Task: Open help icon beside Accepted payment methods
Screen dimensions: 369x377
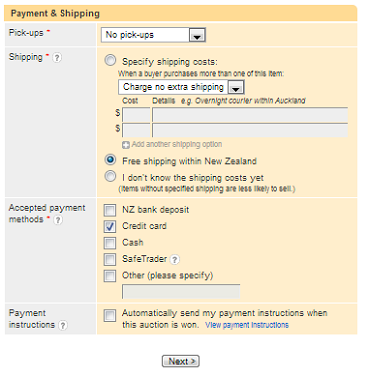Action: 58,220
